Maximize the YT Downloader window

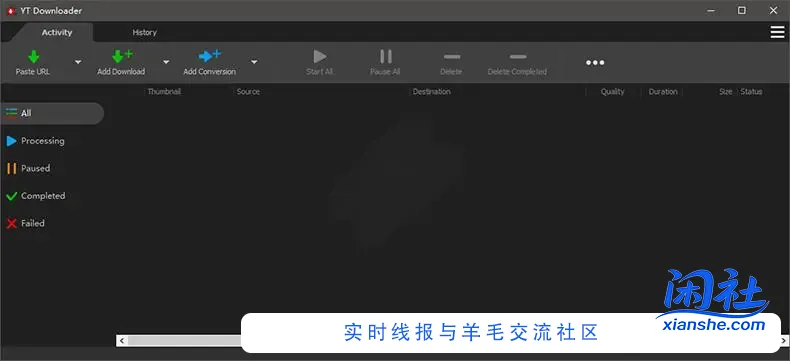[742, 11]
